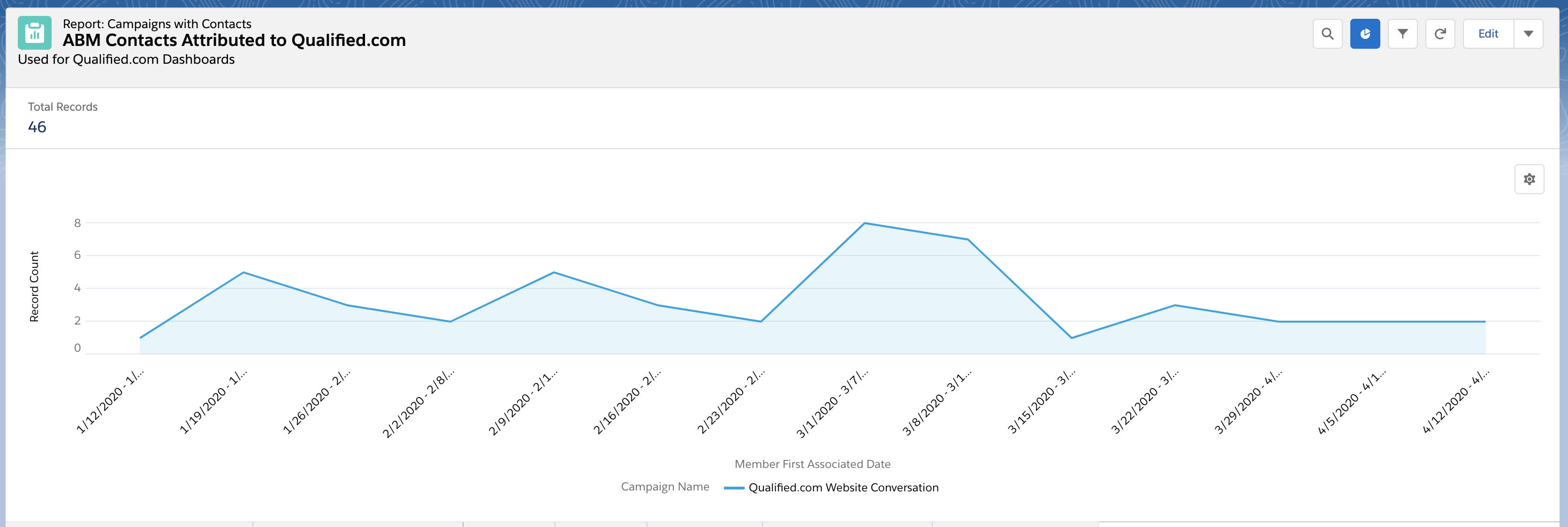Toggle the chart display button
Image resolution: width=1568 pixels, height=527 pixels.
pos(1365,34)
